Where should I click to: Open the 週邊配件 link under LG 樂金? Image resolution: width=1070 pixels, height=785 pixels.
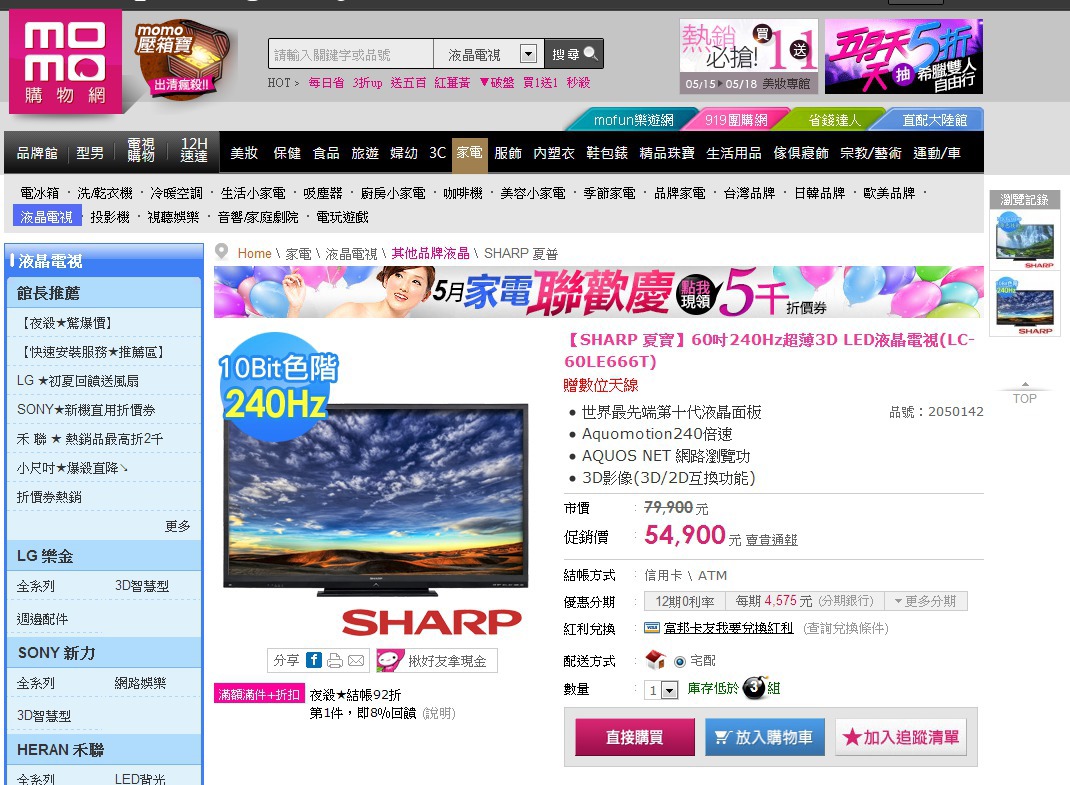coord(42,618)
